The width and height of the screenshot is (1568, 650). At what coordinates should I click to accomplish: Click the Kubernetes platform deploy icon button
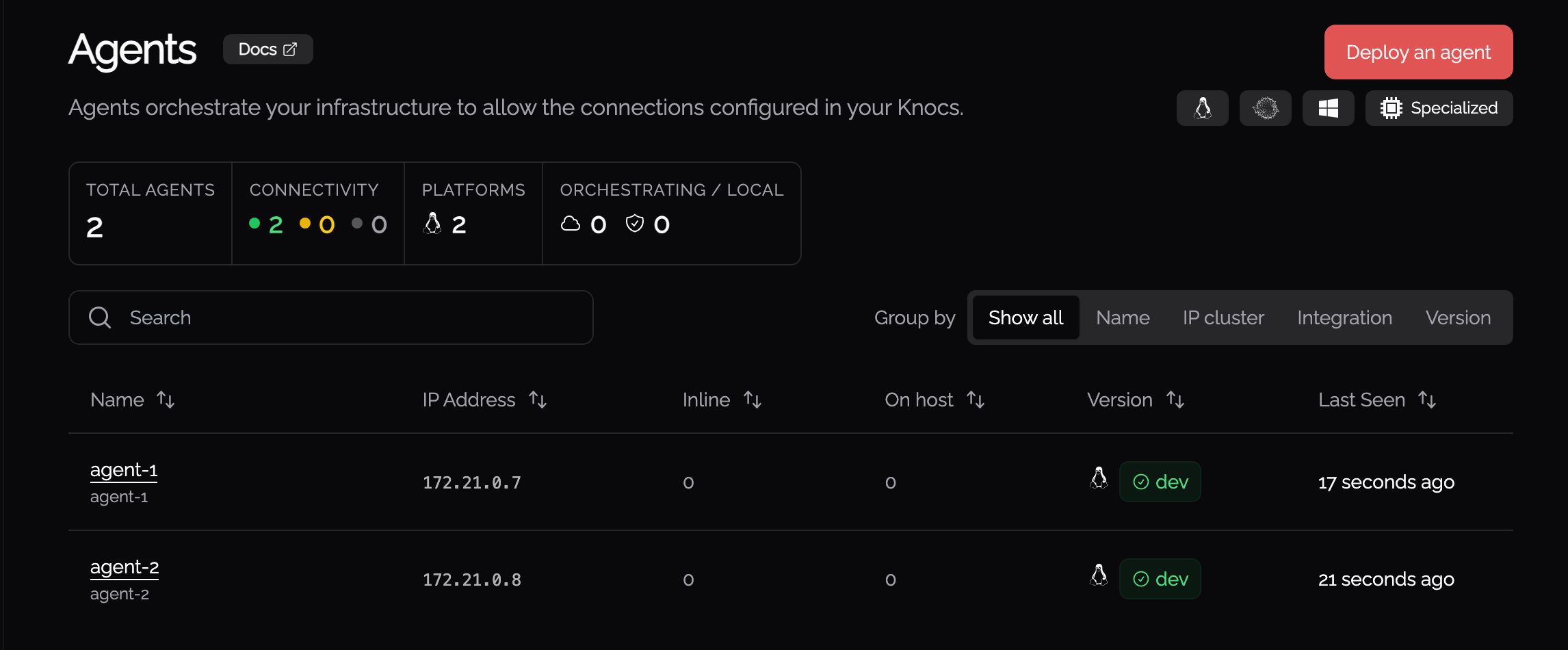[1265, 108]
